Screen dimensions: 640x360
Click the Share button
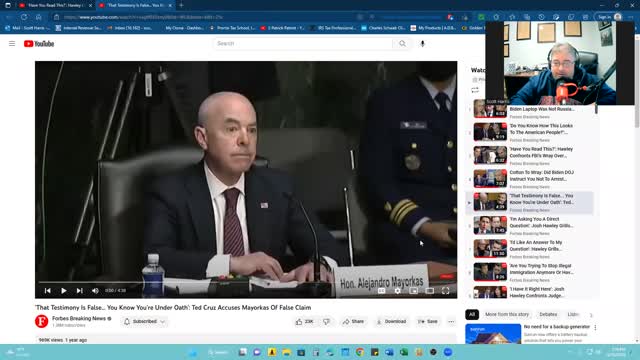[x=353, y=322]
